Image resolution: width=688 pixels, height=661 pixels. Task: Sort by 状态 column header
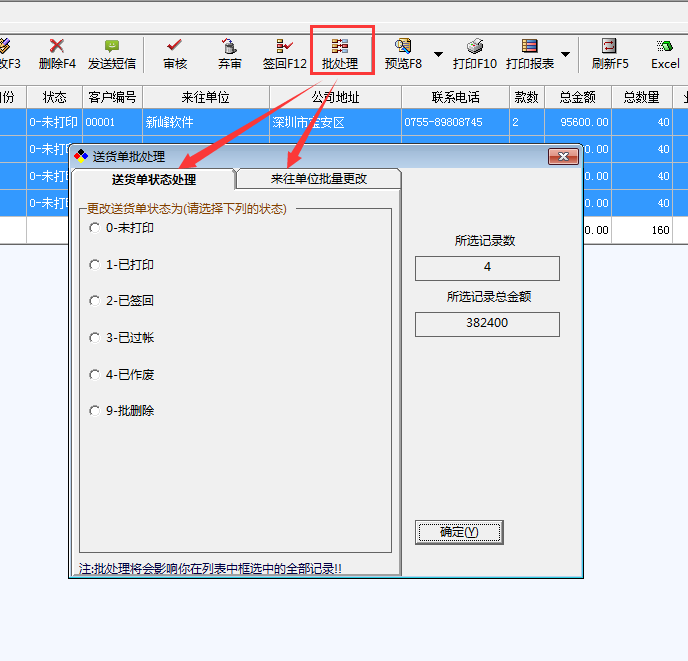54,97
